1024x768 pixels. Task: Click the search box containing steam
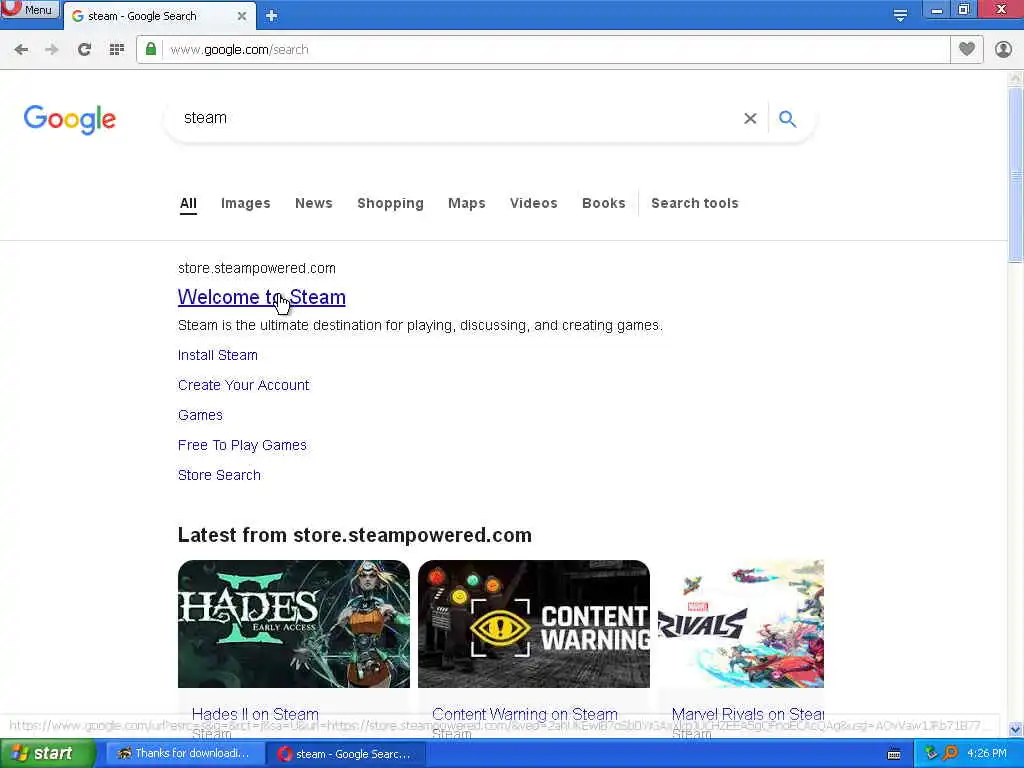click(x=457, y=118)
